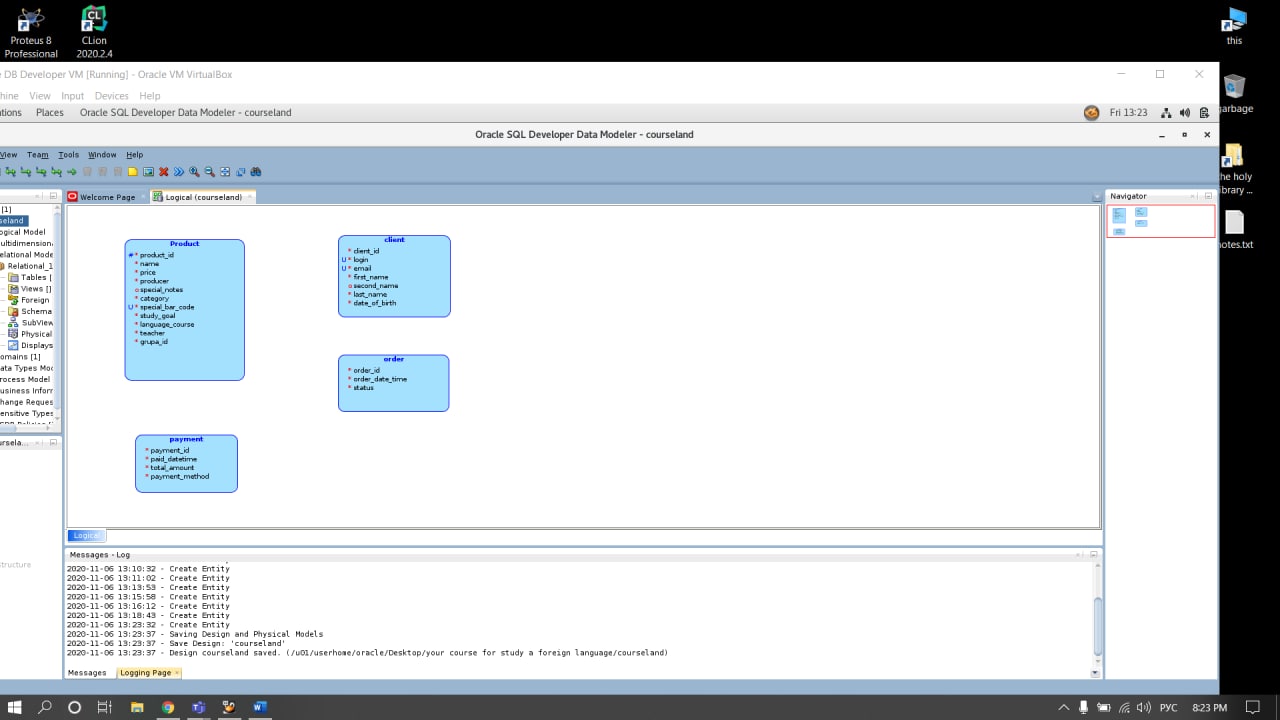Open Microsoft Word from Windows taskbar

[x=260, y=707]
